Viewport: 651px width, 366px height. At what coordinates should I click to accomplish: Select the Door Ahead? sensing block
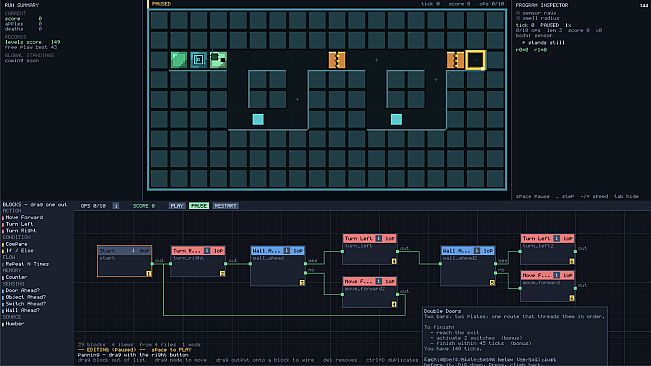(x=22, y=290)
